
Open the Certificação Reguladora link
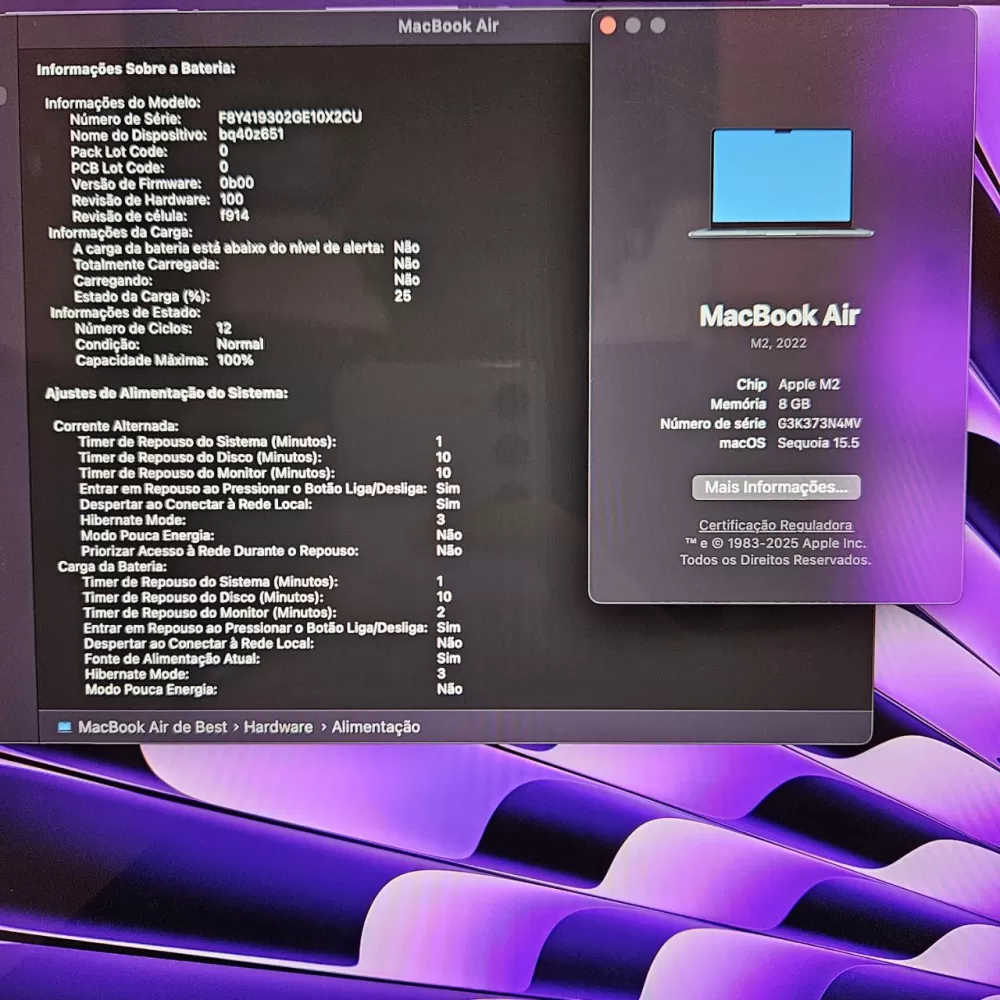pyautogui.click(x=776, y=525)
